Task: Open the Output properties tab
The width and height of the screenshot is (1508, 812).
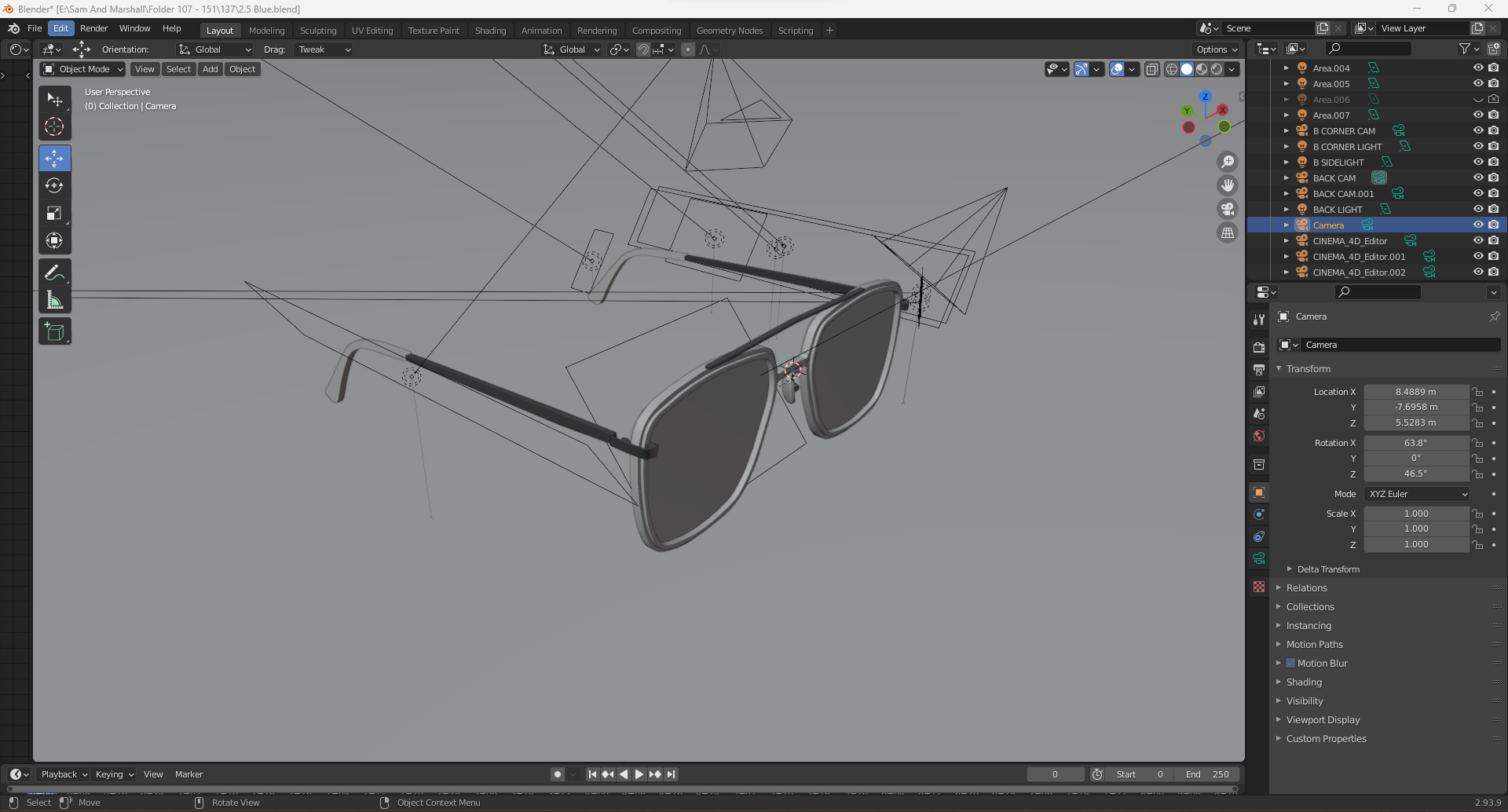Action: point(1259,369)
